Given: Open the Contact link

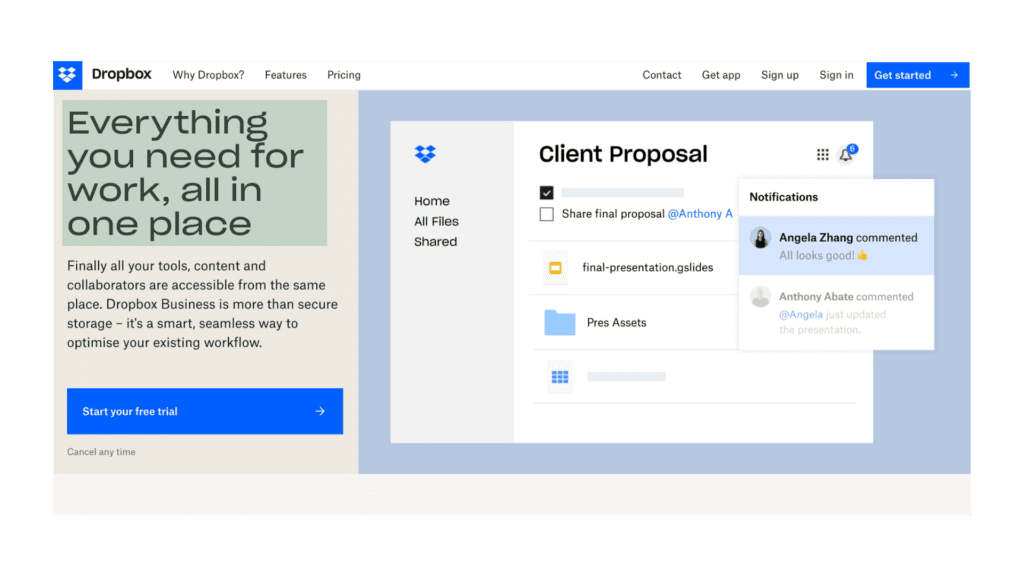Looking at the screenshot, I should point(662,75).
